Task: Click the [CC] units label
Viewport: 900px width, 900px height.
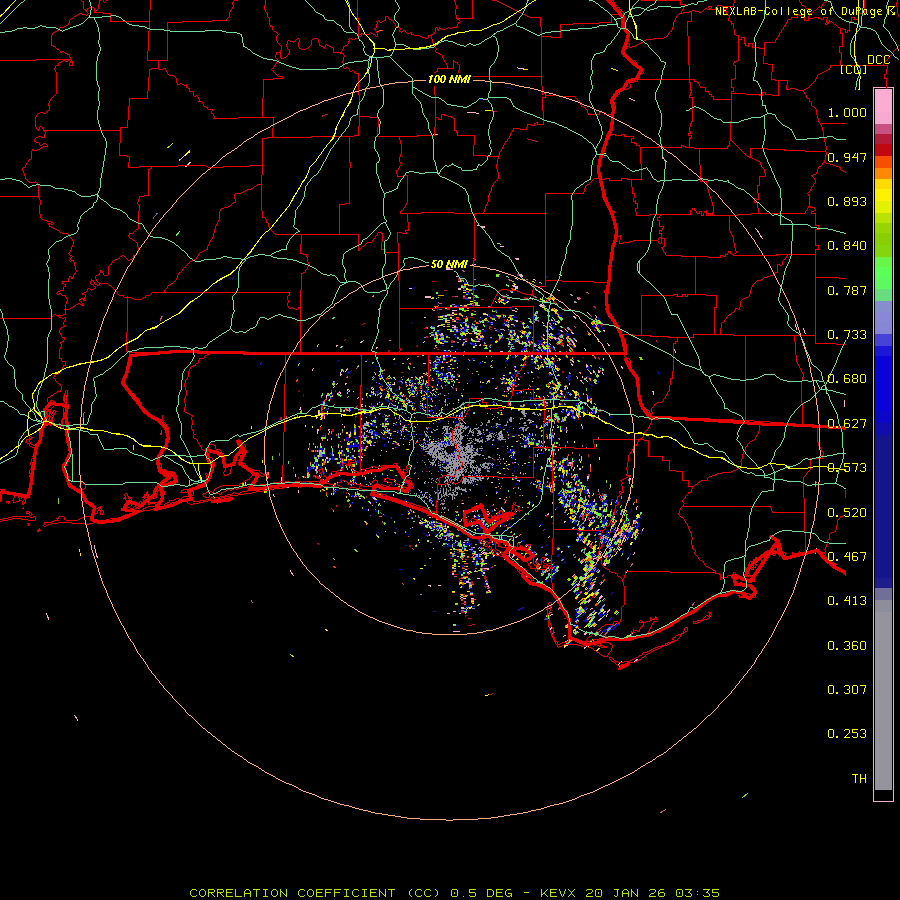Action: (x=854, y=69)
